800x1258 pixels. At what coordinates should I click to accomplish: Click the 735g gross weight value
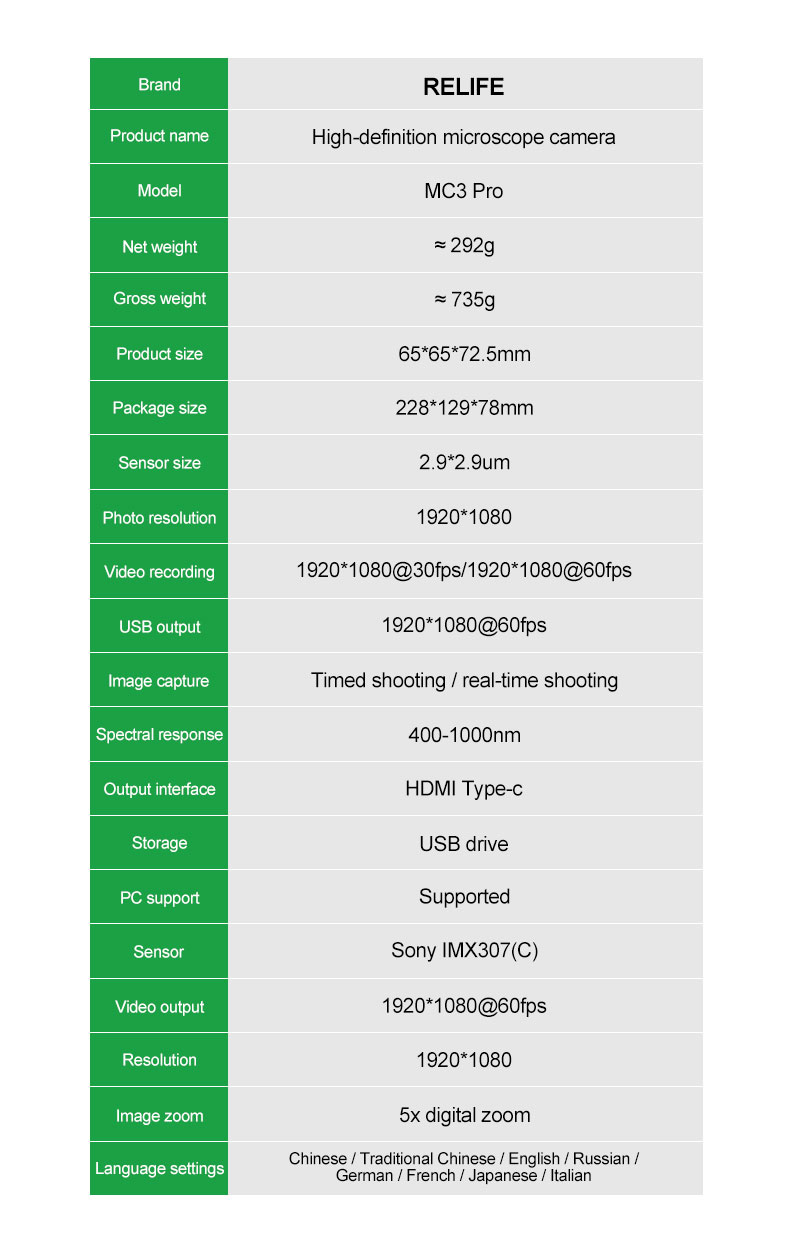(x=464, y=299)
